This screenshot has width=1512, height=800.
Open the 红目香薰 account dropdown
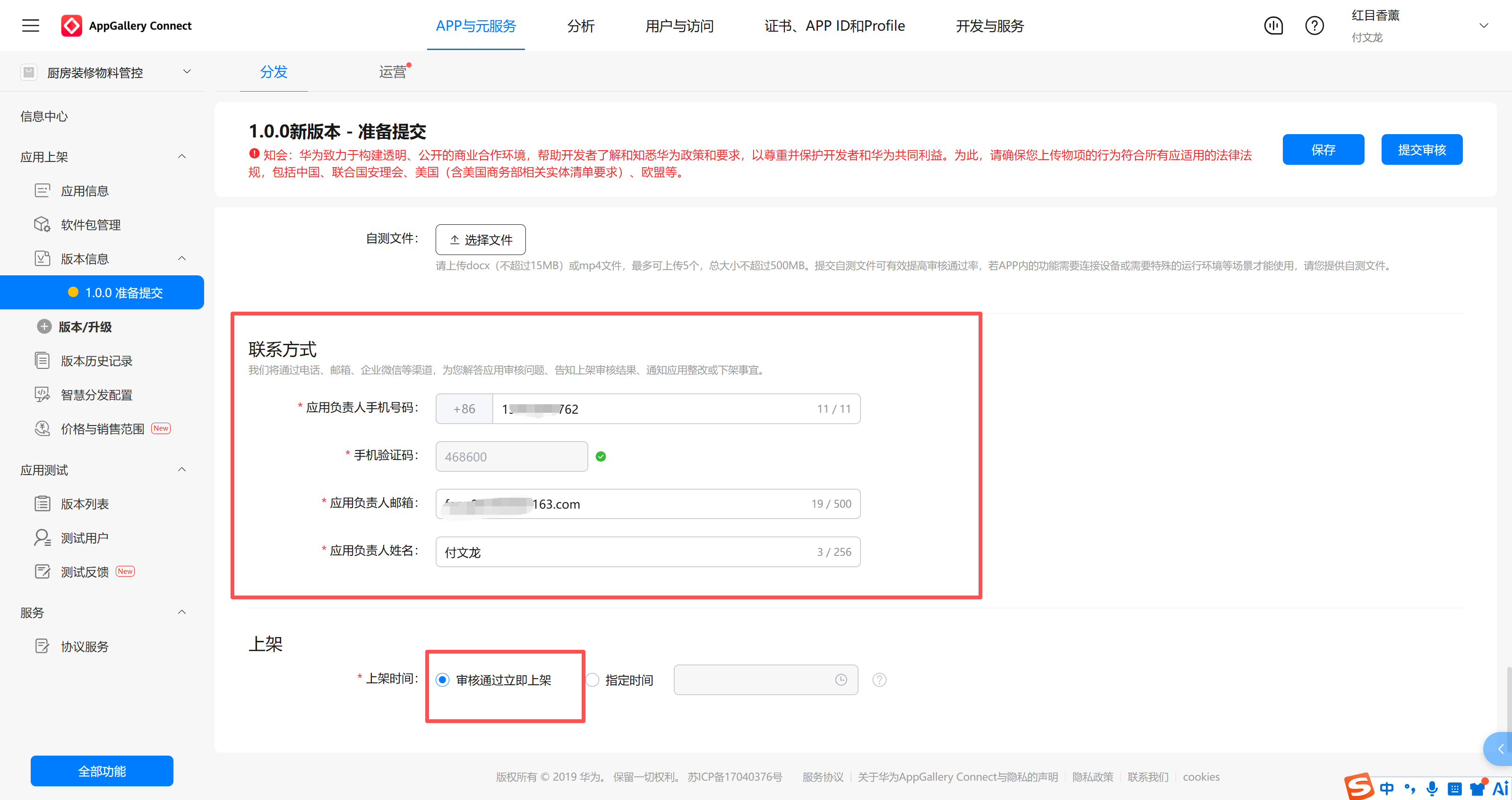pyautogui.click(x=1483, y=25)
